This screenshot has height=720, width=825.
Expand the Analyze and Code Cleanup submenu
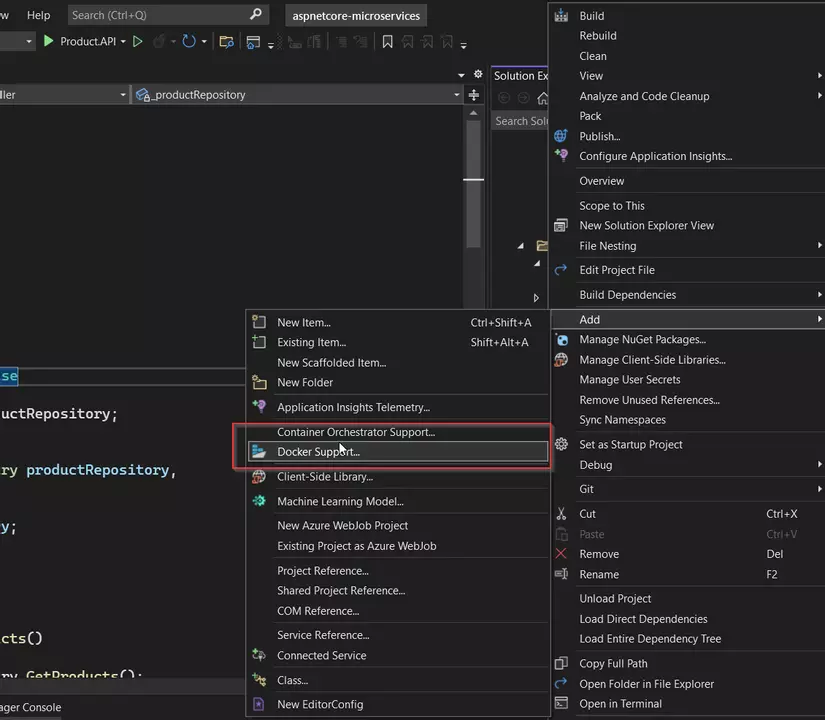[x=819, y=96]
